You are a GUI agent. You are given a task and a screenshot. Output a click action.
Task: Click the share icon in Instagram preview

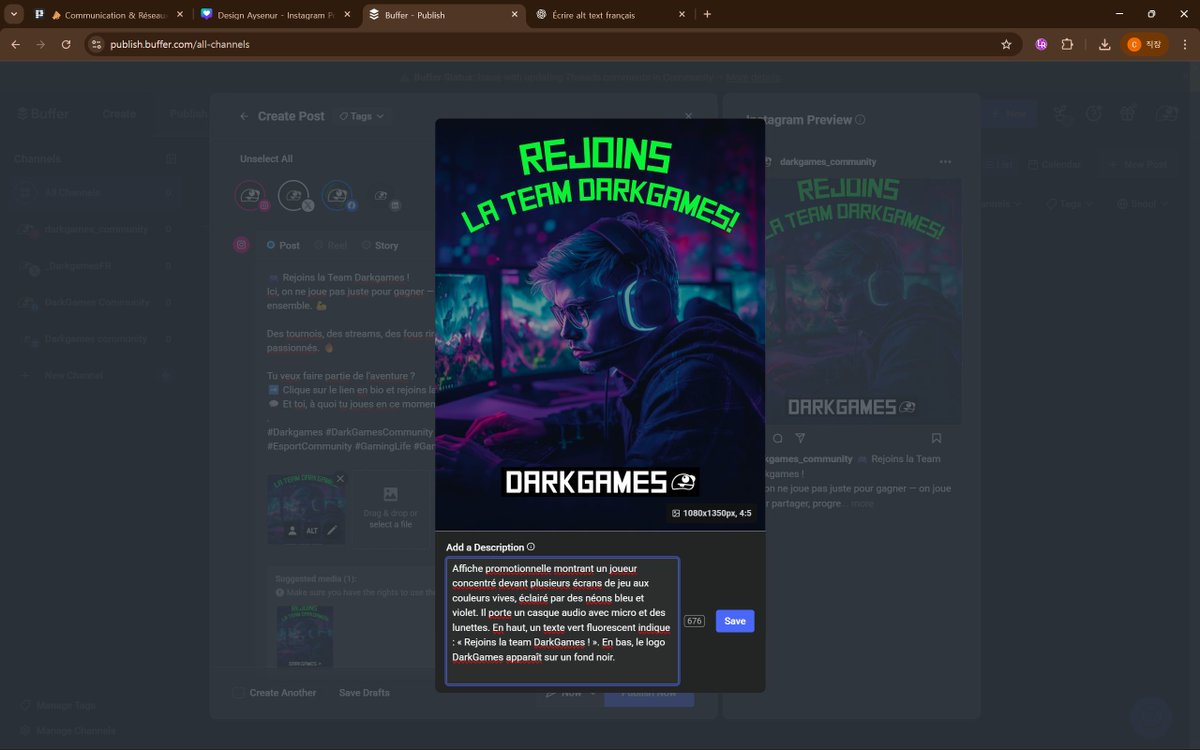[800, 438]
